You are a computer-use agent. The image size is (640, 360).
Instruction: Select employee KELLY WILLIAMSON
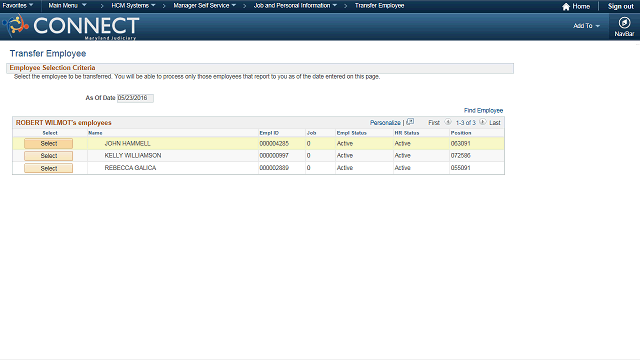click(x=49, y=156)
